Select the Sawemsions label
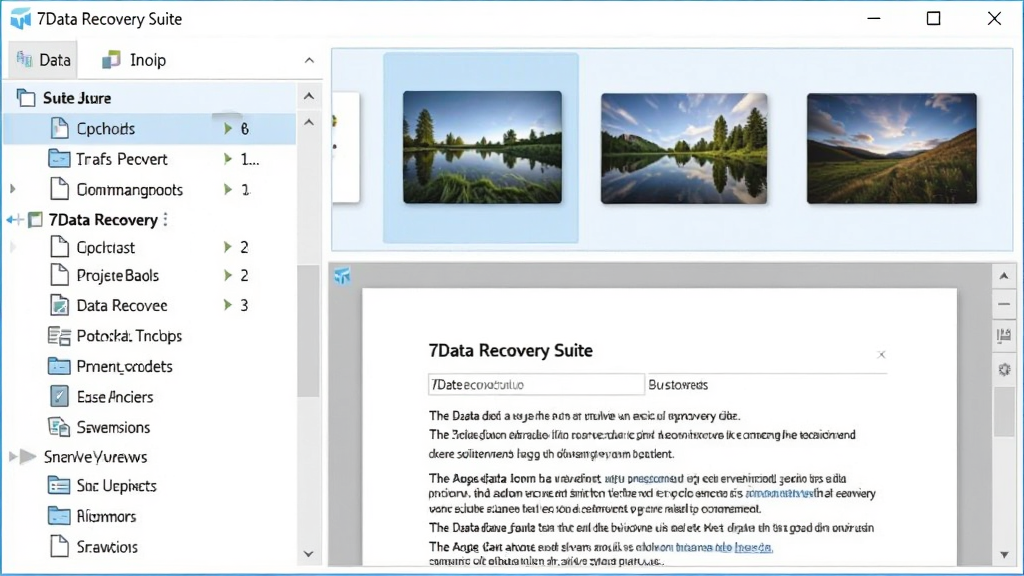The width and height of the screenshot is (1024, 576). coord(114,427)
